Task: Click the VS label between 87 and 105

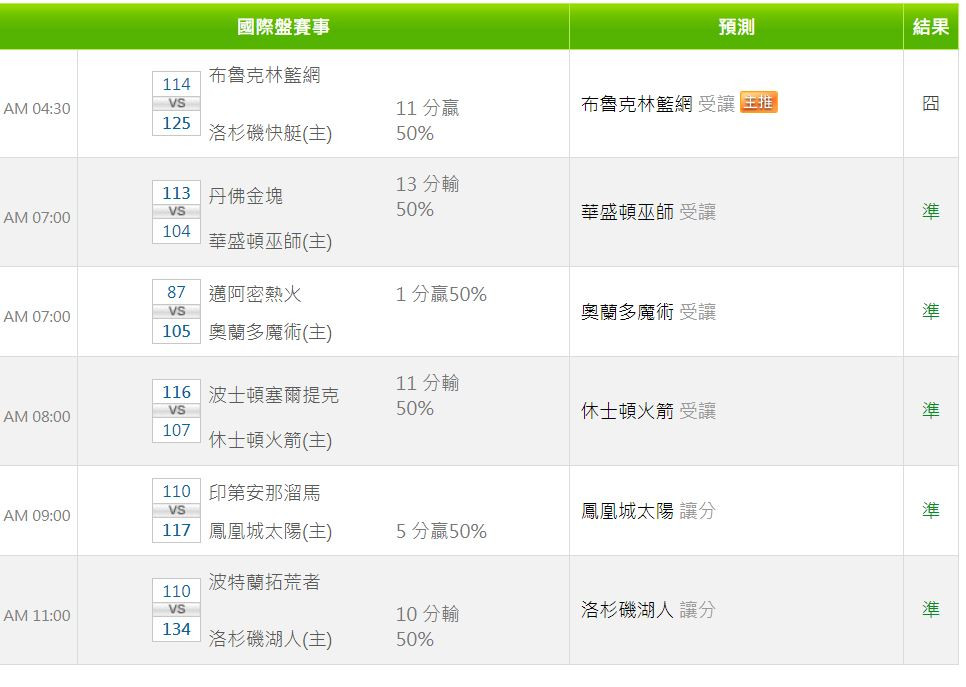Action: click(x=176, y=311)
